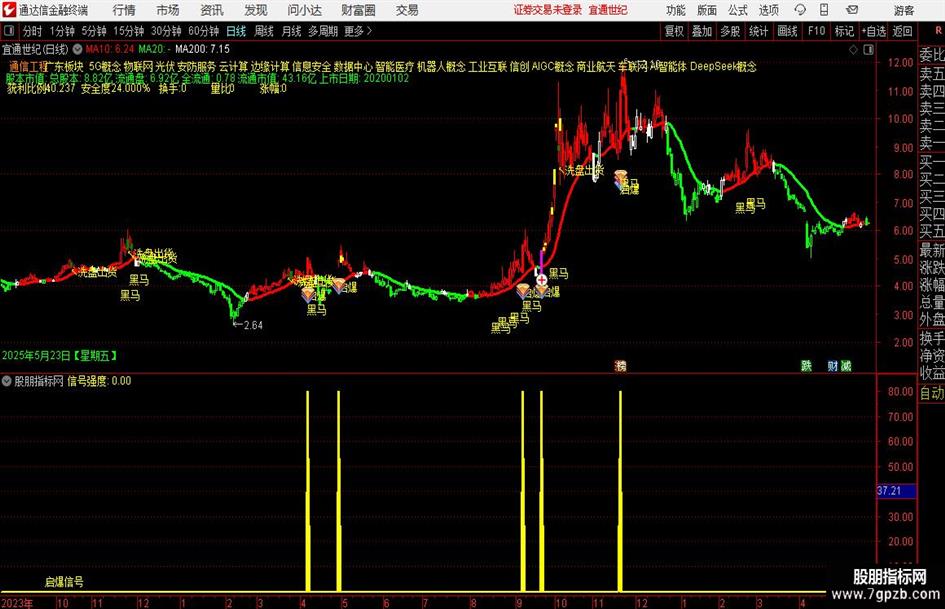This screenshot has width=945, height=609.
Task: Click the DeepSeek概念 concept tag
Action: pyautogui.click(x=723, y=66)
